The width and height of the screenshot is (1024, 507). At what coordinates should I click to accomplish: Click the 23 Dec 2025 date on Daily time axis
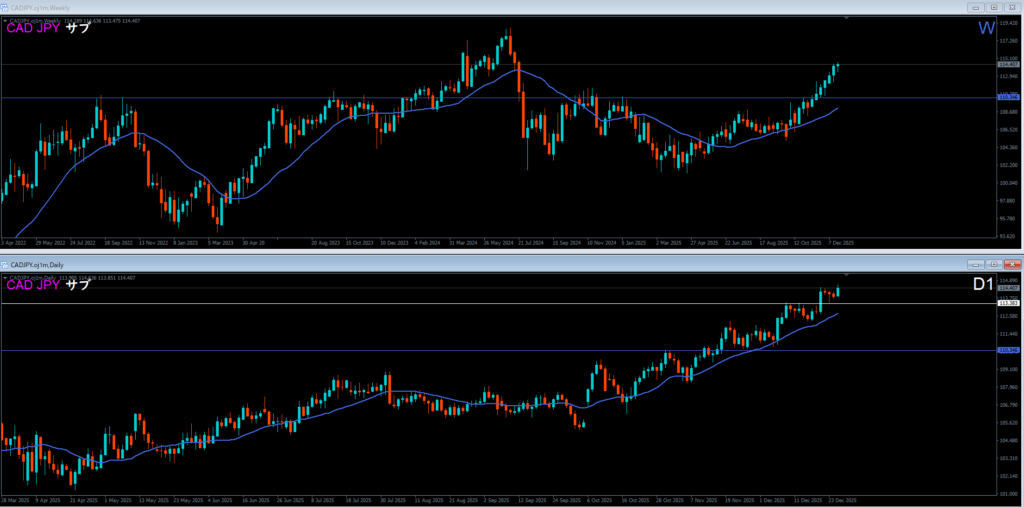point(840,499)
